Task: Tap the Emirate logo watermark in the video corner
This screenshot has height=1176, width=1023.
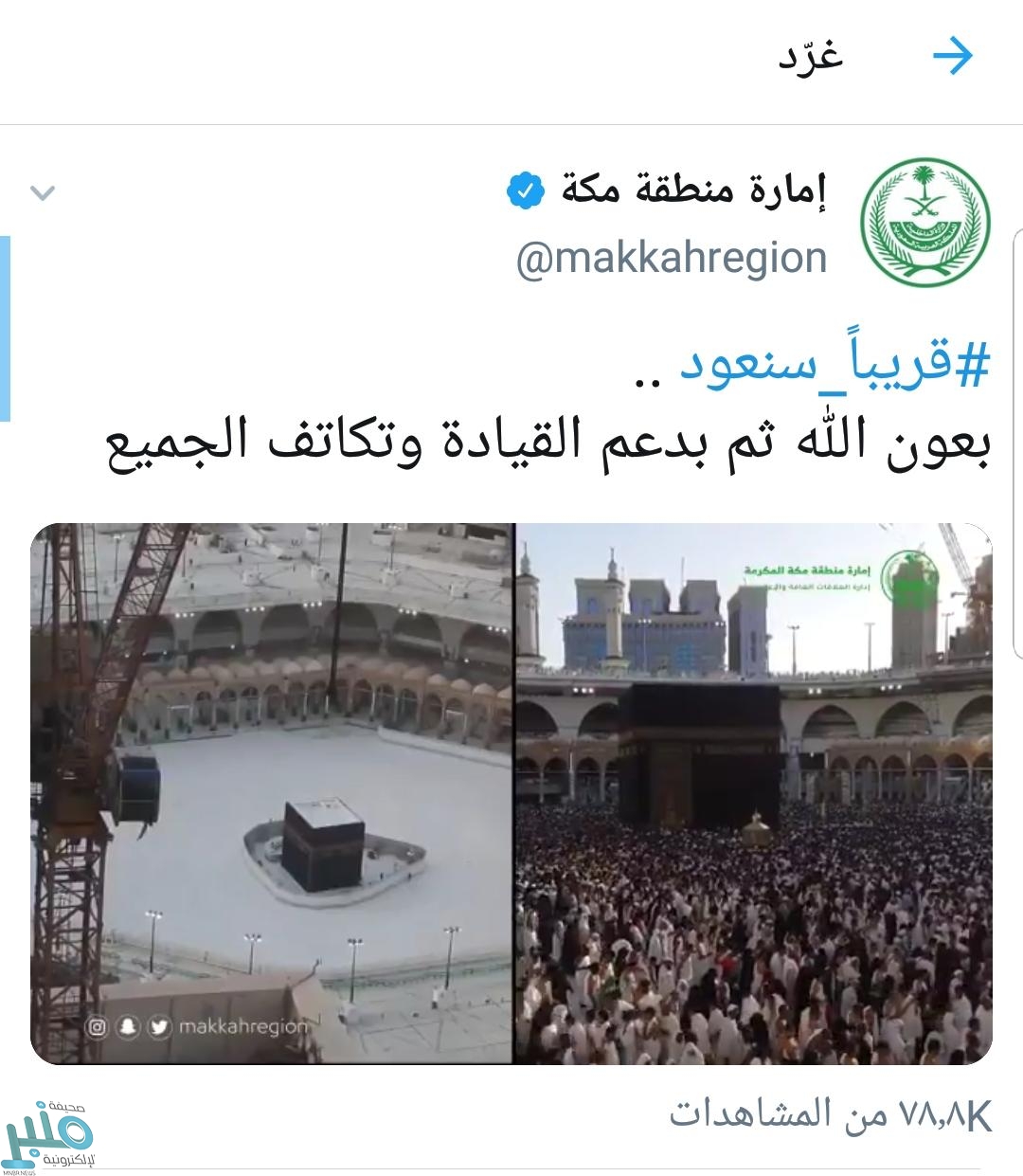Action: tap(908, 577)
